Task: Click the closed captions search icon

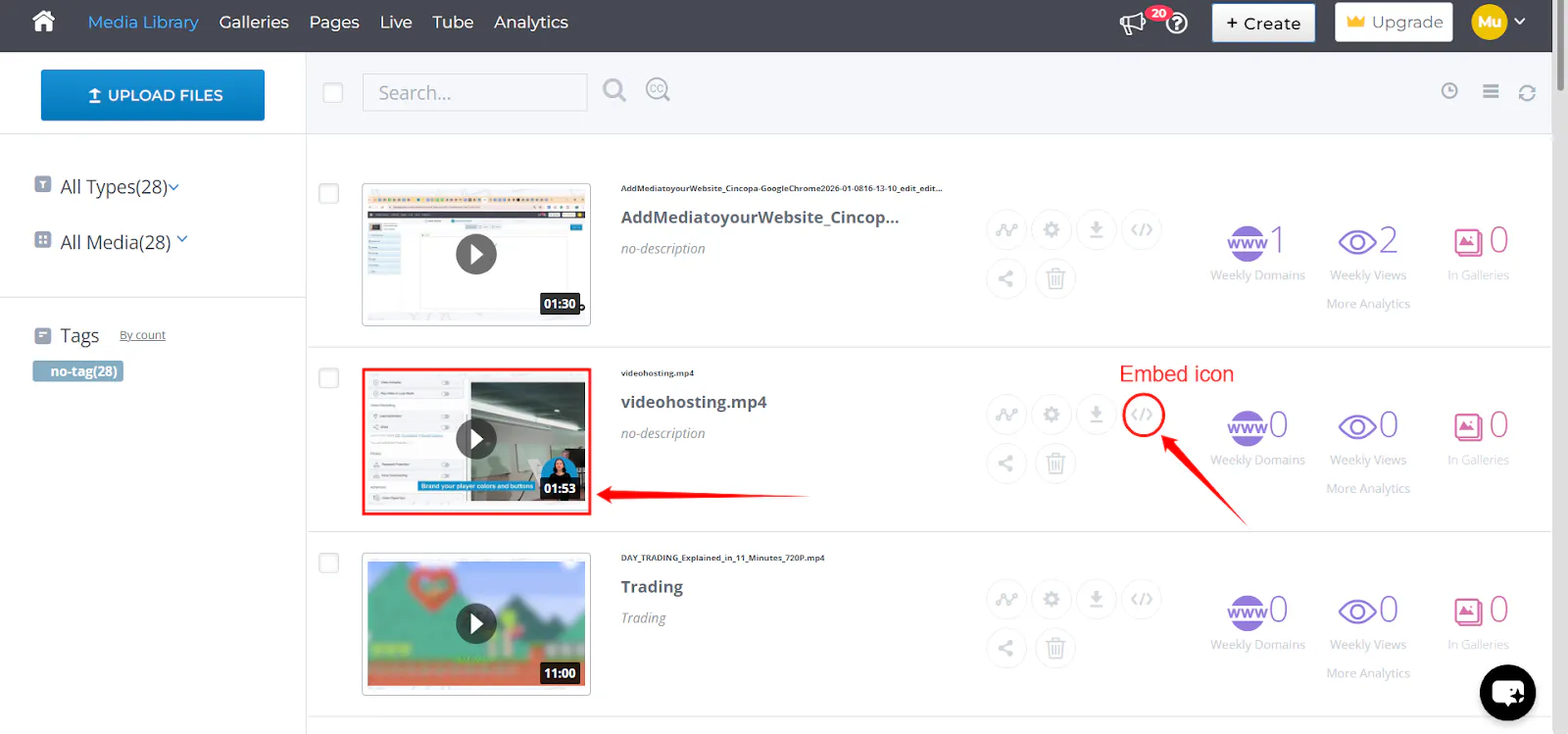Action: click(x=658, y=90)
